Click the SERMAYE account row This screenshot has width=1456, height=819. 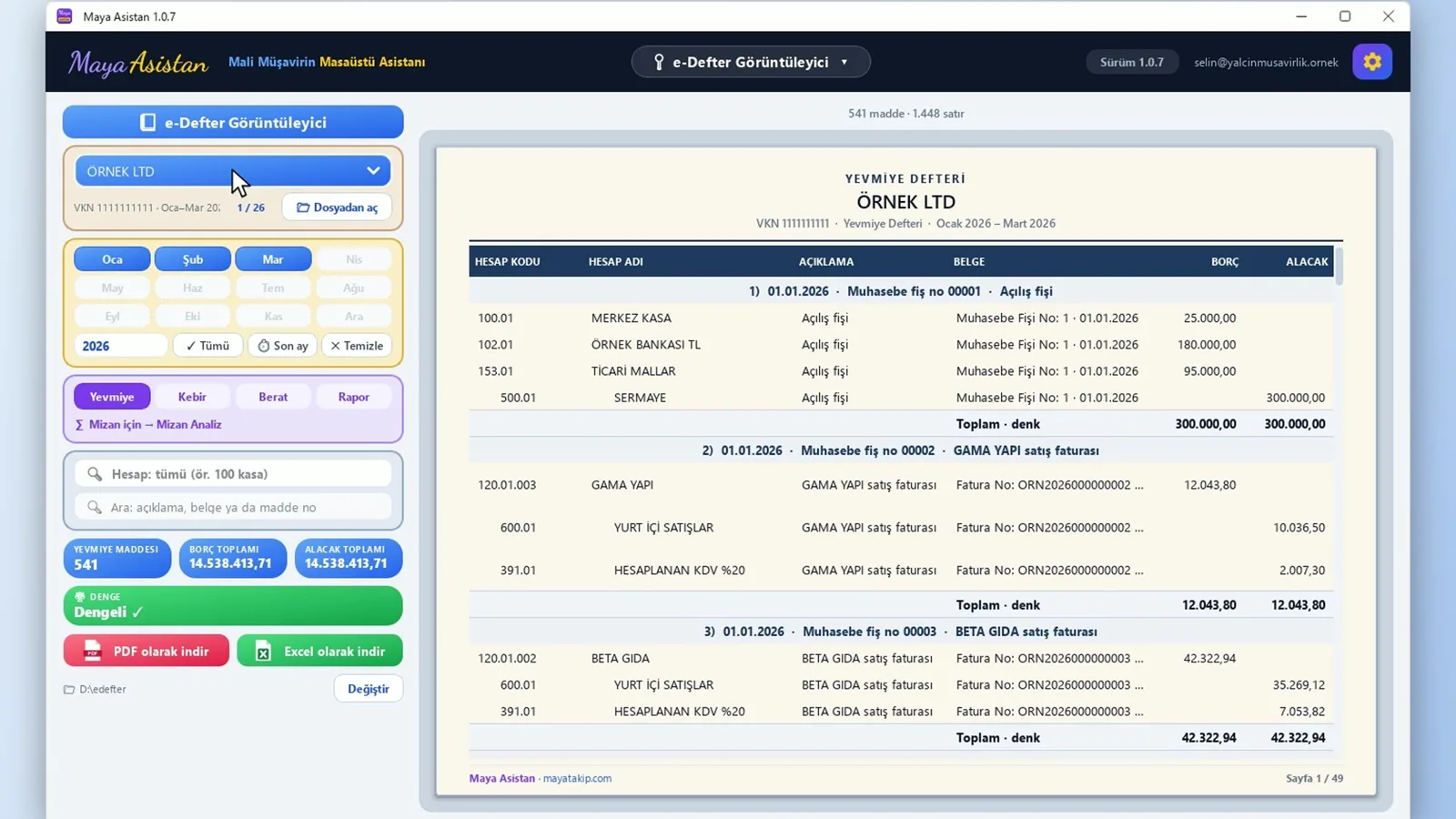pos(901,398)
